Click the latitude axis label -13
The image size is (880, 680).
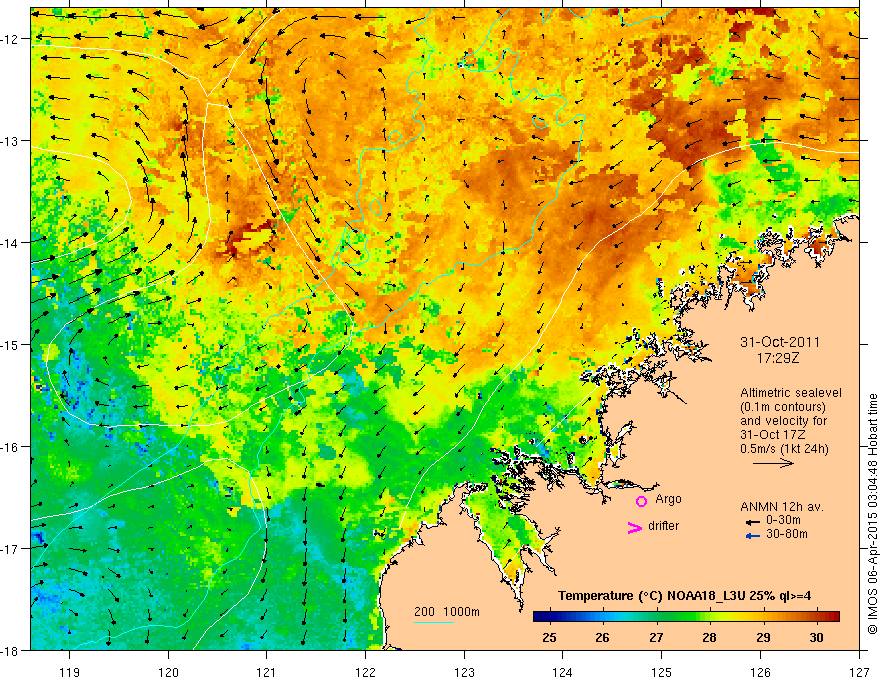pyautogui.click(x=10, y=141)
